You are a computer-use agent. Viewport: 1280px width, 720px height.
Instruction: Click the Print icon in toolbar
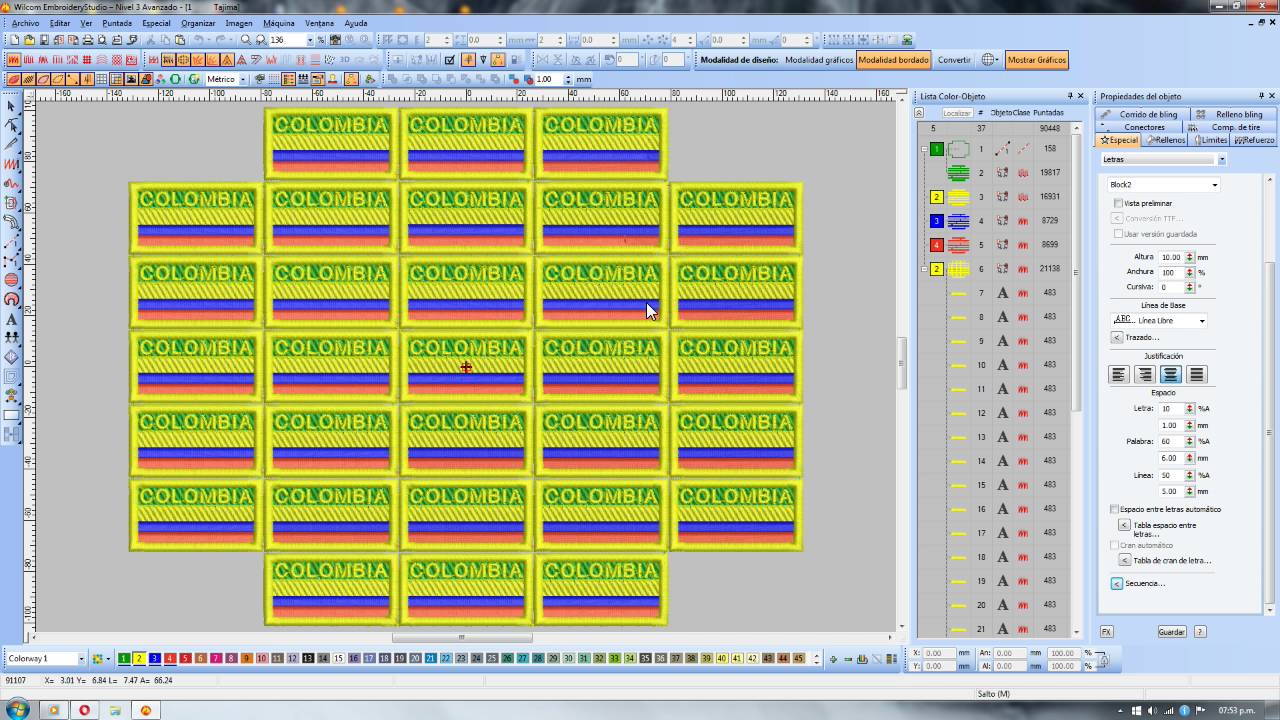click(88, 40)
